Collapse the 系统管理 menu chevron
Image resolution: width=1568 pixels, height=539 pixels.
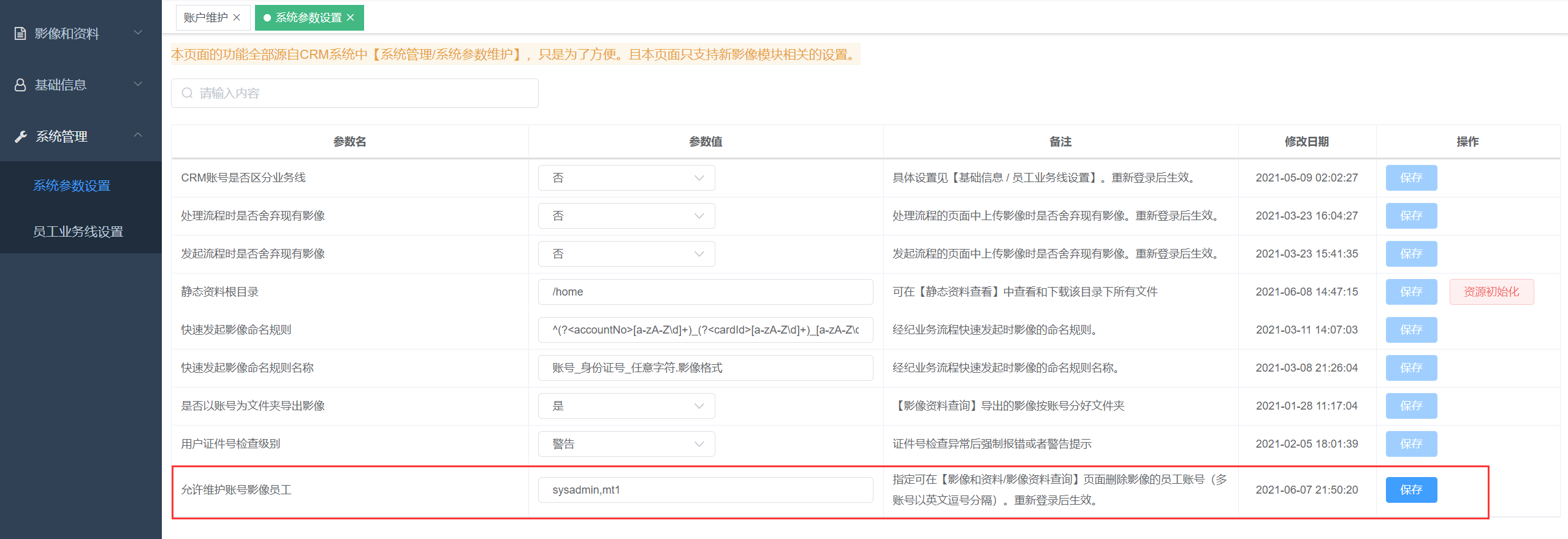pos(138,135)
